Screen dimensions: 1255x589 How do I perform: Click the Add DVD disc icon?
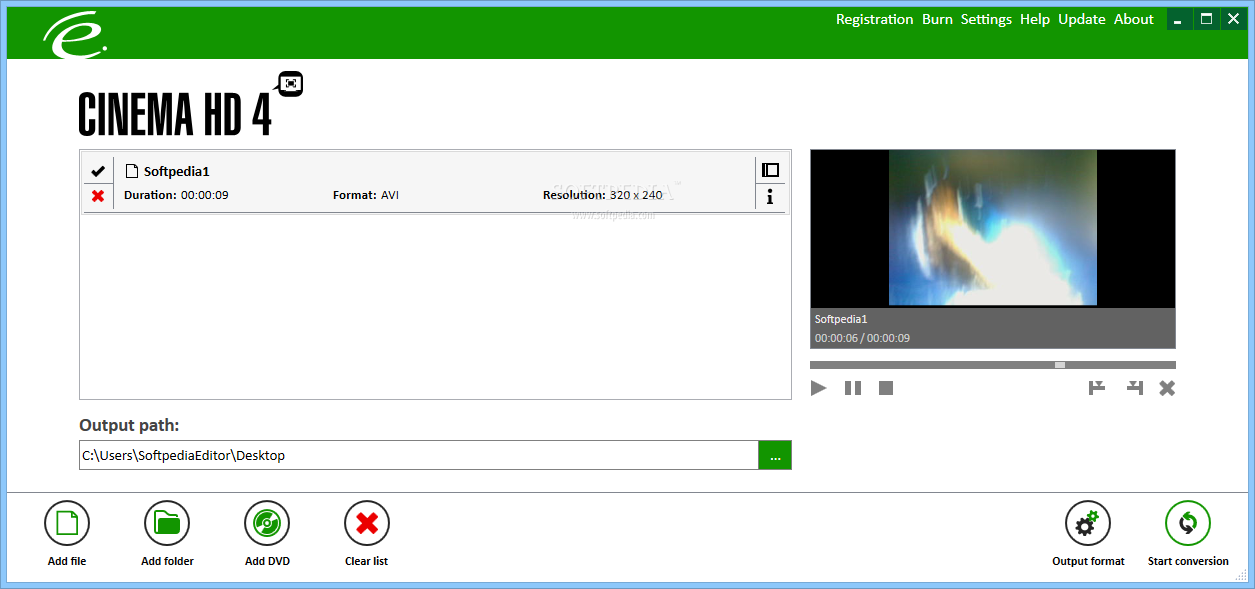click(x=267, y=523)
